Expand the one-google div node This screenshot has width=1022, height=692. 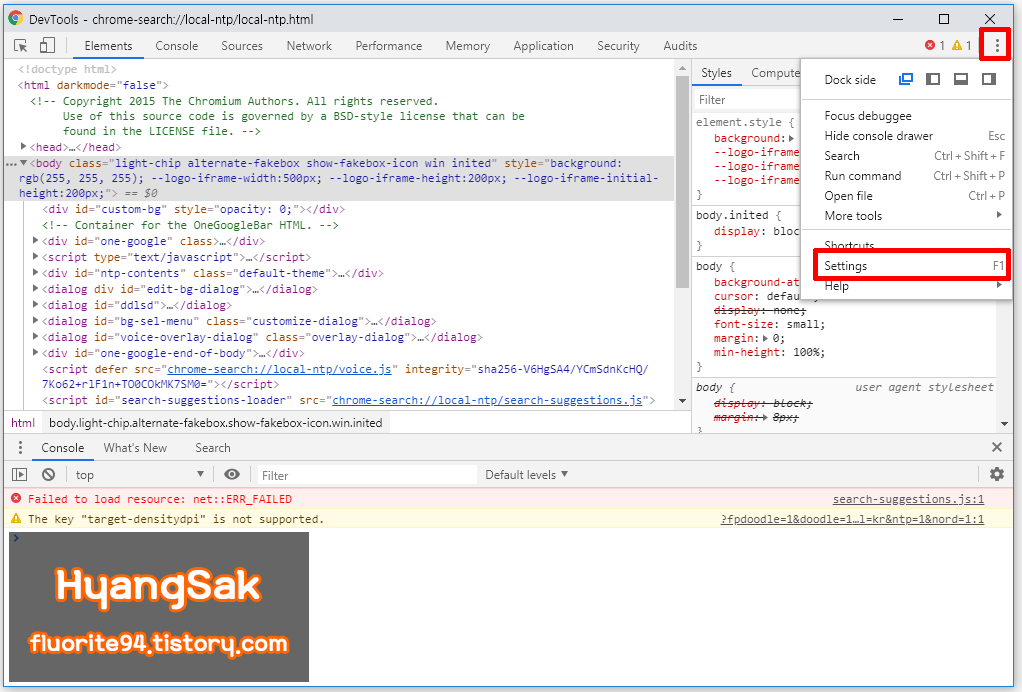tap(36, 240)
